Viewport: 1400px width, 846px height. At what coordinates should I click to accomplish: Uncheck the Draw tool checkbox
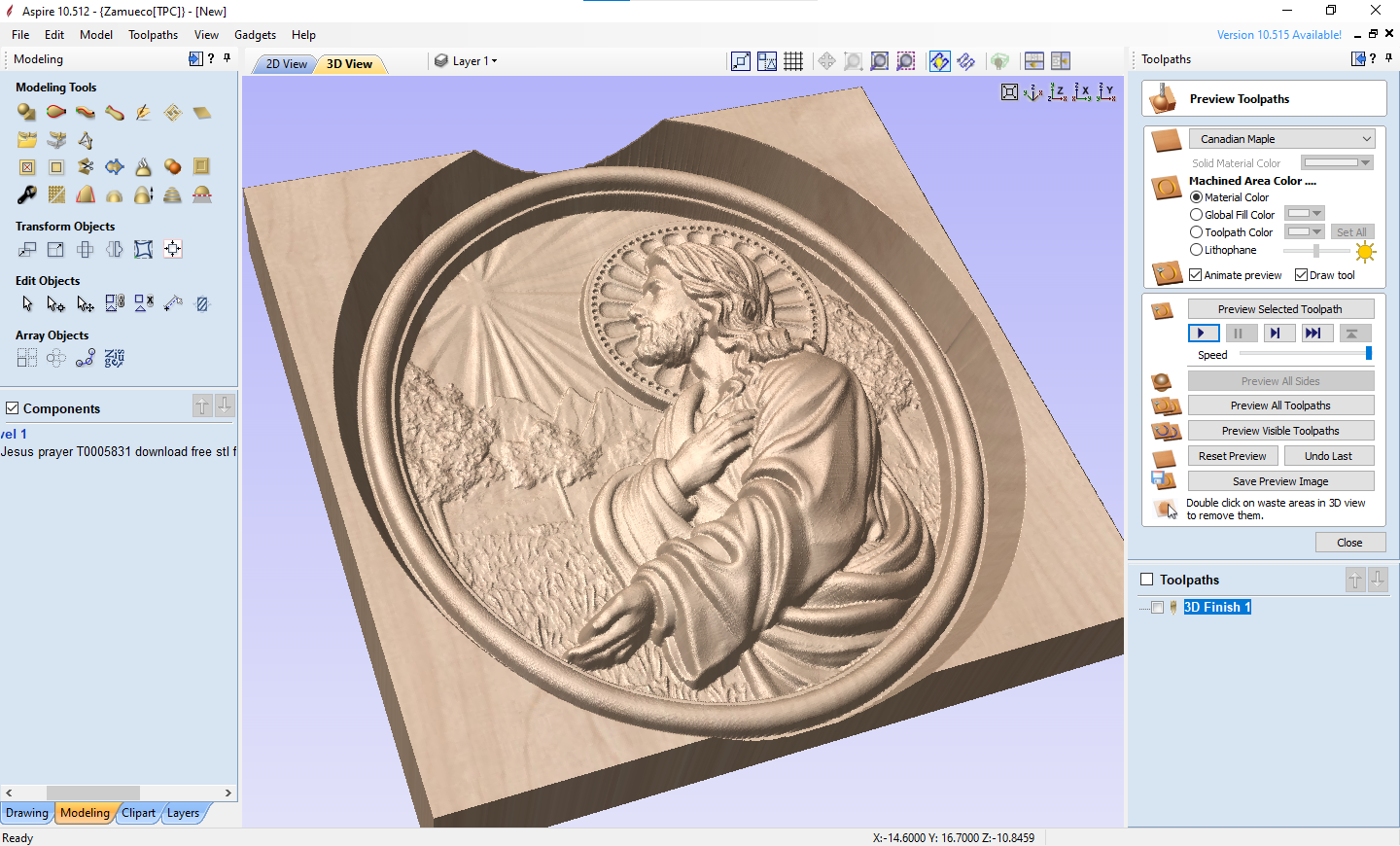[1301, 275]
